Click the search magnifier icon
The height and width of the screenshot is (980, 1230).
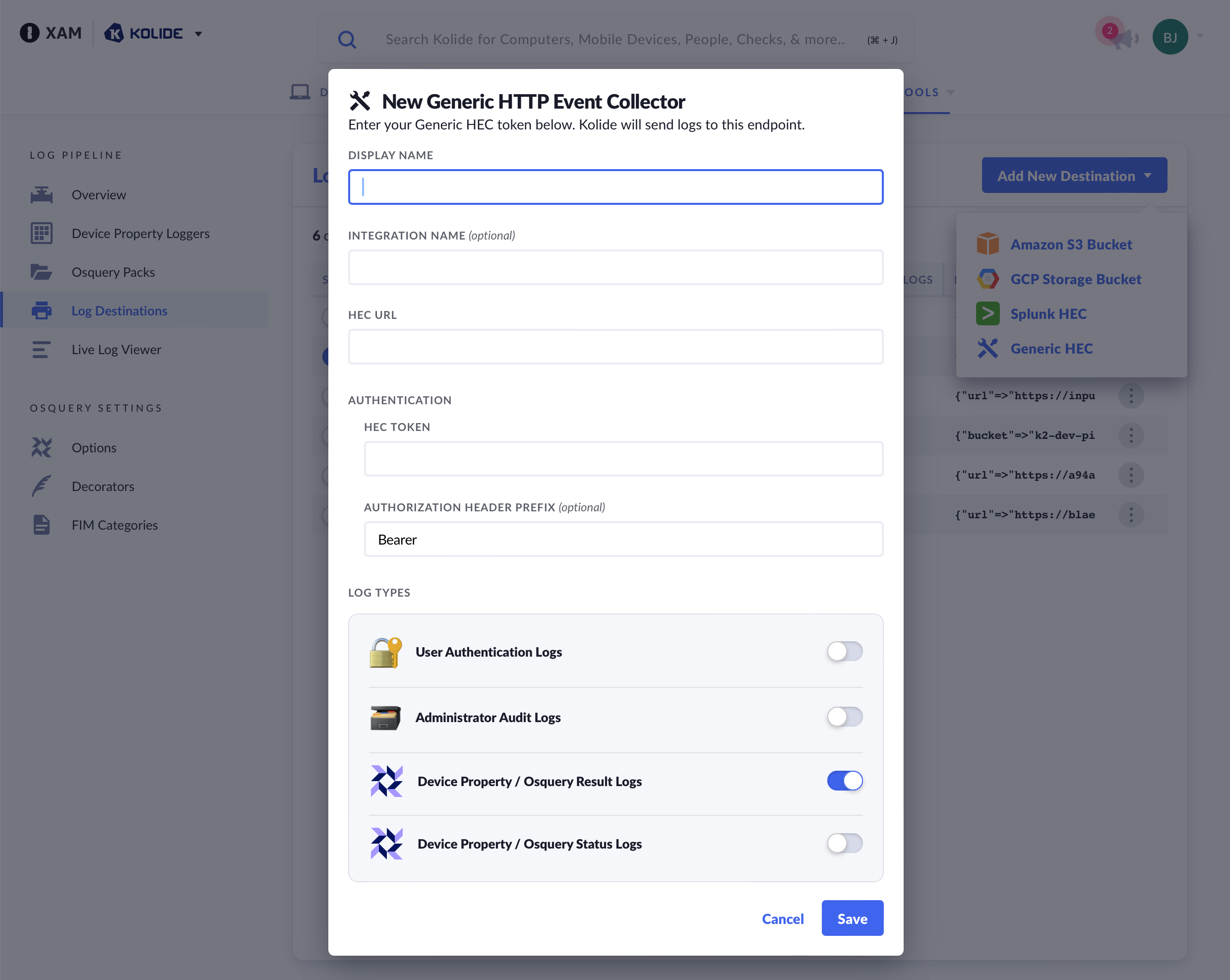pyautogui.click(x=347, y=39)
